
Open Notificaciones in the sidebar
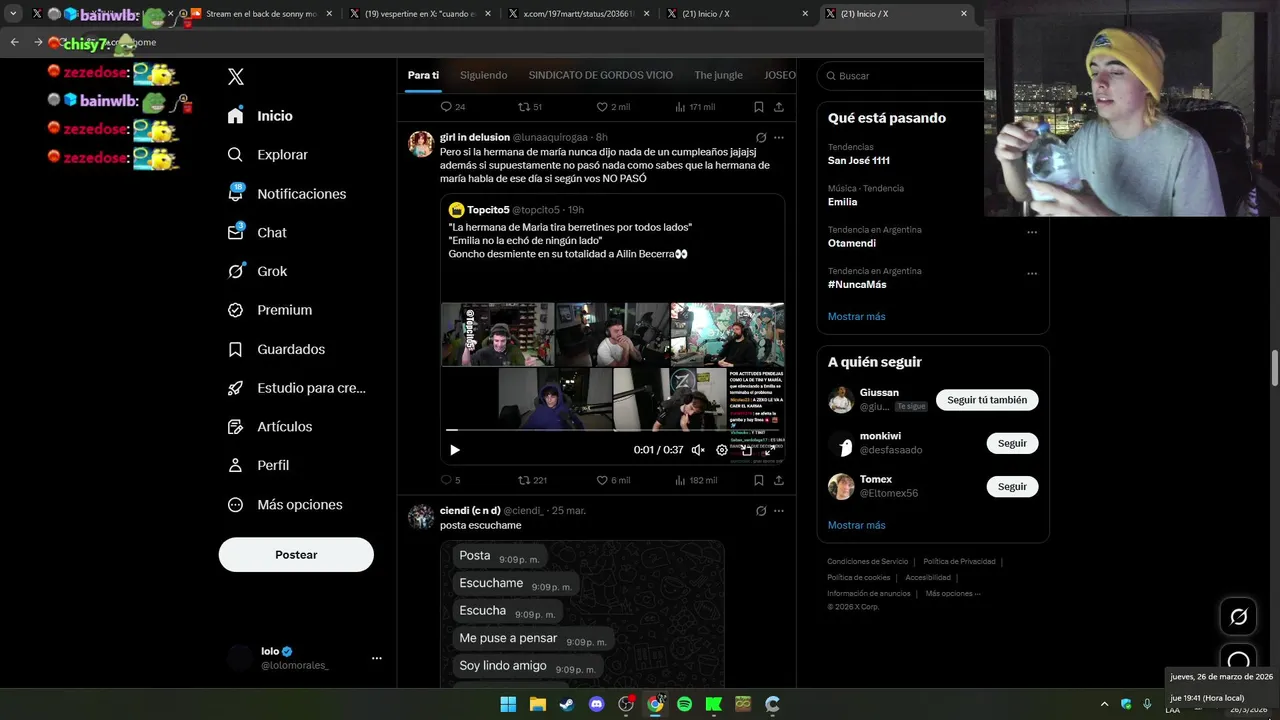(286, 194)
